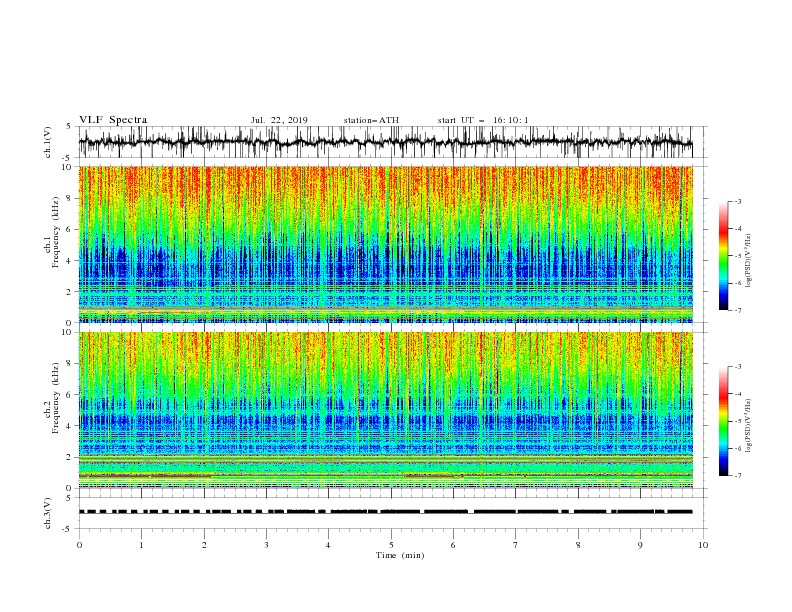792x612 pixels.
Task: Click the "-3" tick on the ch.1 colorbar
Action: (x=737, y=201)
